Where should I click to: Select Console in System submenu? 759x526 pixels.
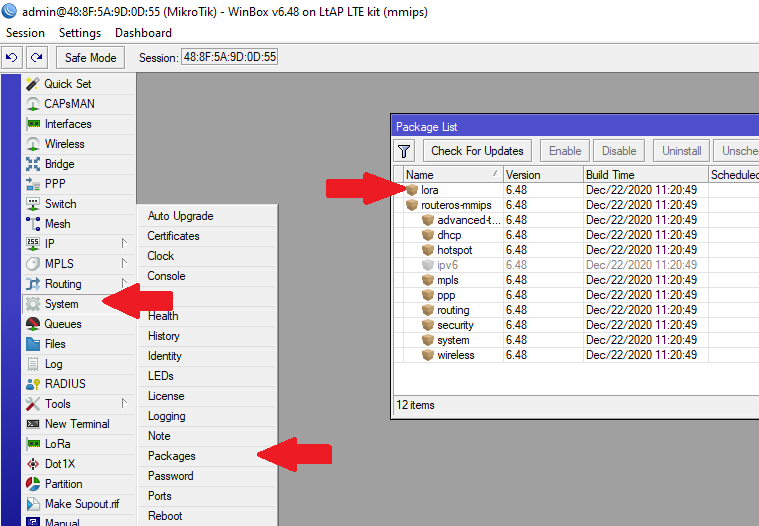coord(208,276)
